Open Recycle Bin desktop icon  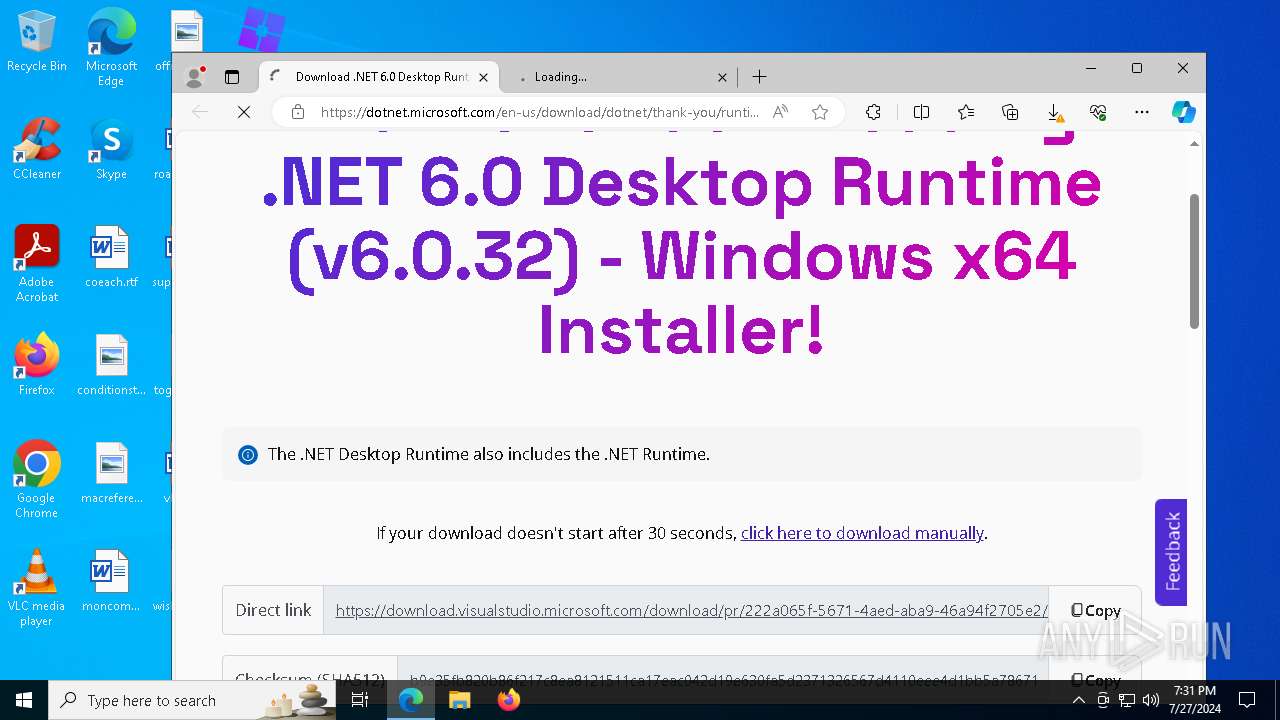[x=37, y=43]
